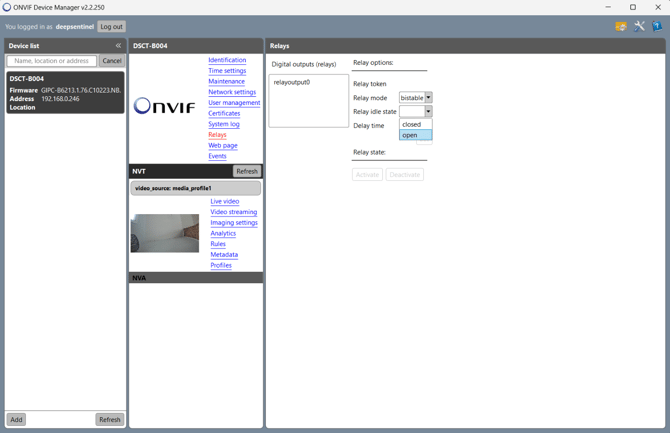This screenshot has width=670, height=433.
Task: Open the wrench and screwdriver settings icon
Action: coord(639,27)
